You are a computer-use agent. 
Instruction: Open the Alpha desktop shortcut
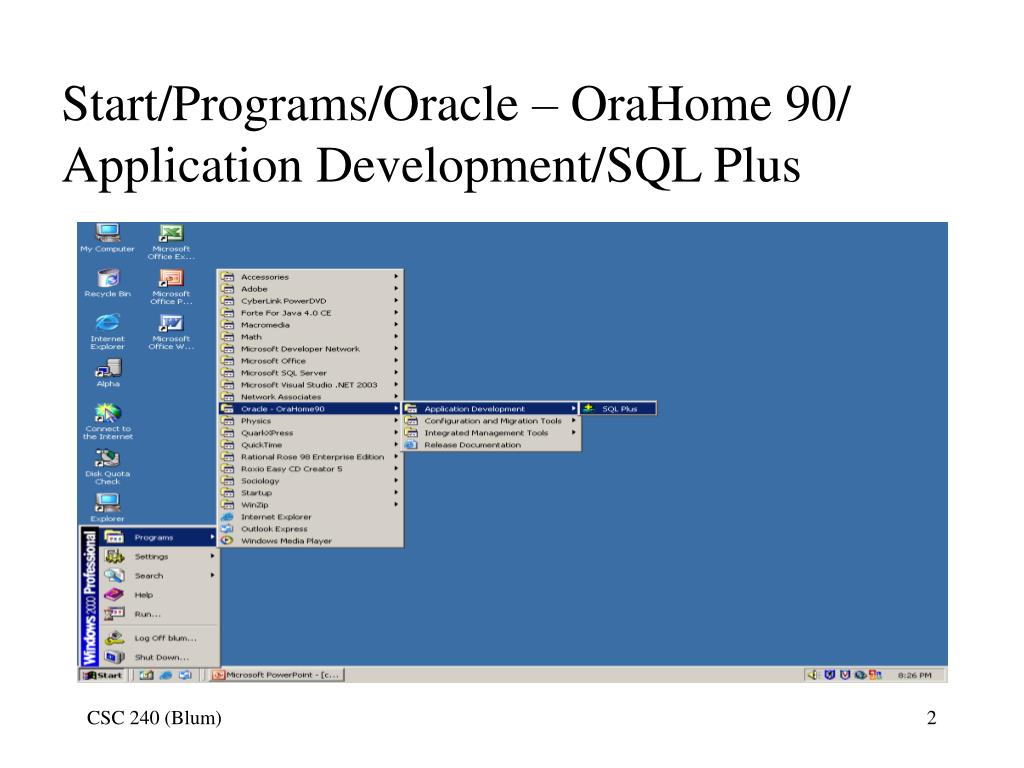(x=108, y=373)
